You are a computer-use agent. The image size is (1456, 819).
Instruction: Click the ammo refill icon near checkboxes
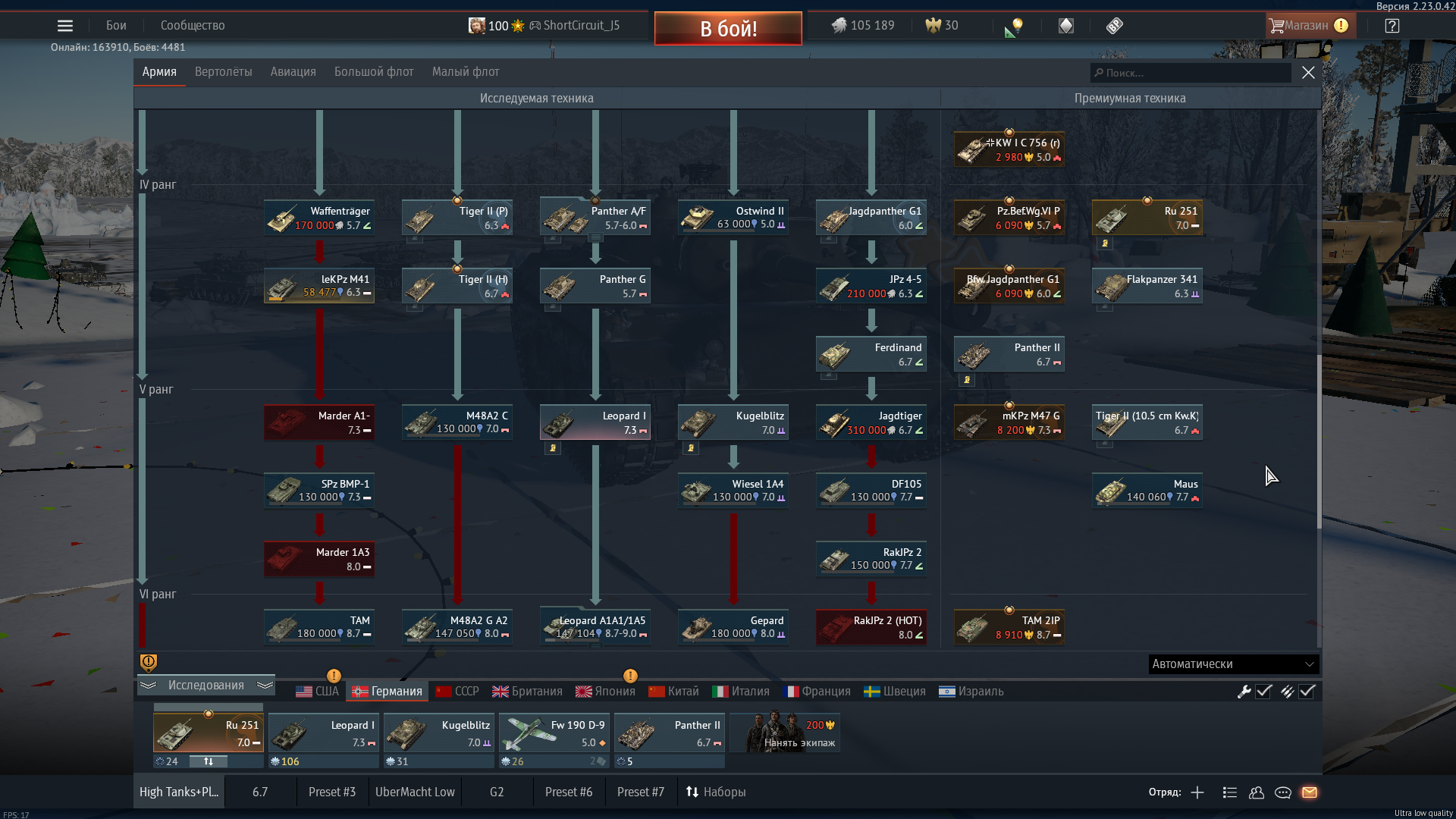pos(1287,692)
